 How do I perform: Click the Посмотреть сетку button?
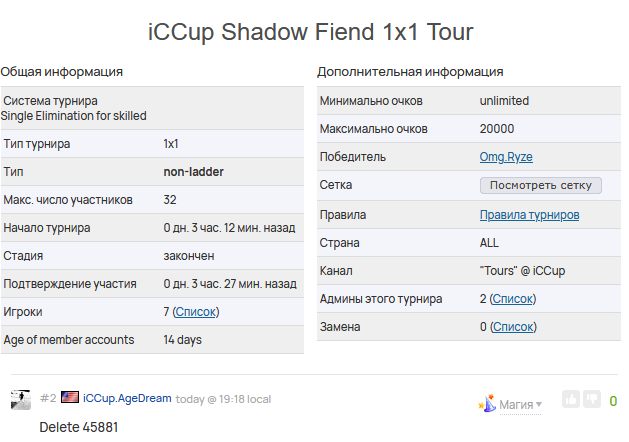coord(541,185)
